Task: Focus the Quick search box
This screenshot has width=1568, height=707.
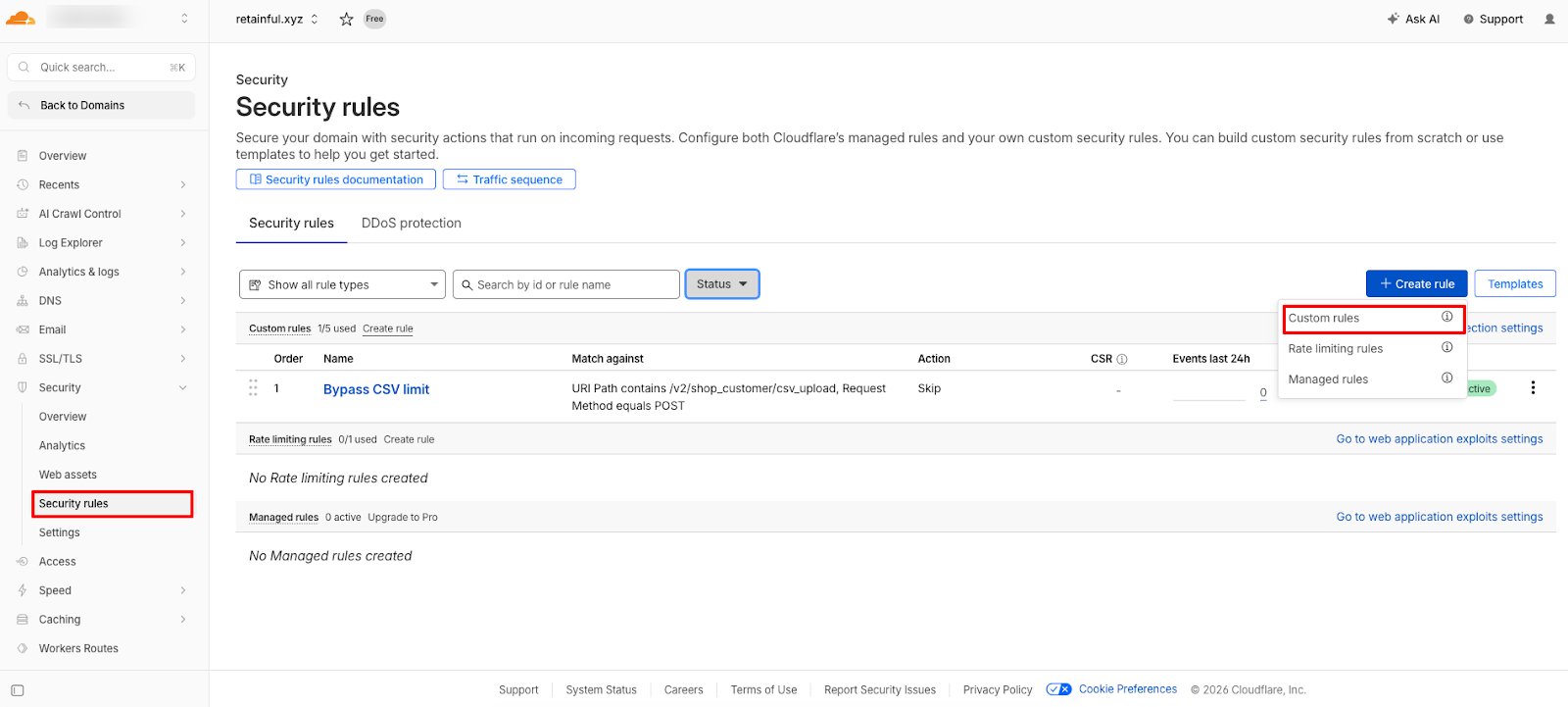Action: (x=102, y=67)
